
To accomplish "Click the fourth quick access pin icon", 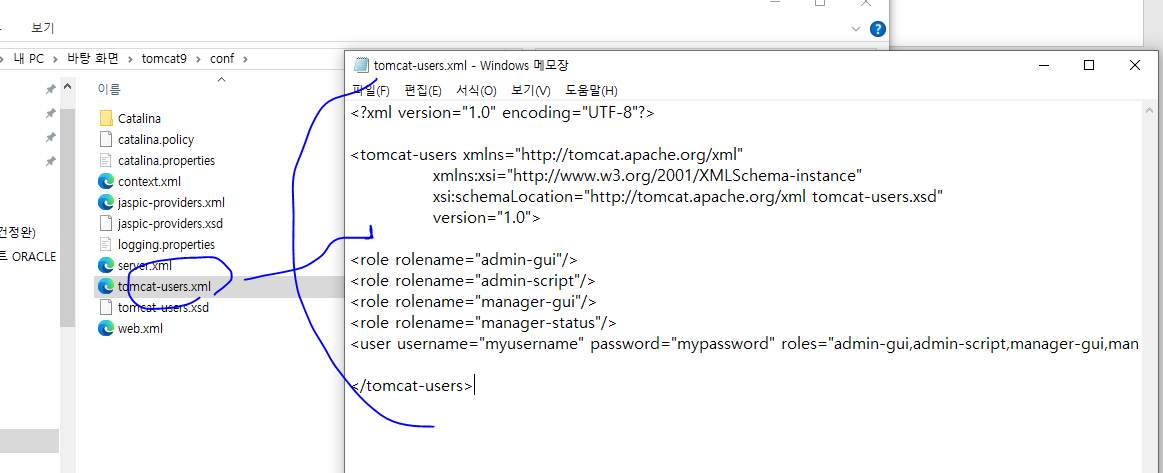I will click(x=50, y=161).
